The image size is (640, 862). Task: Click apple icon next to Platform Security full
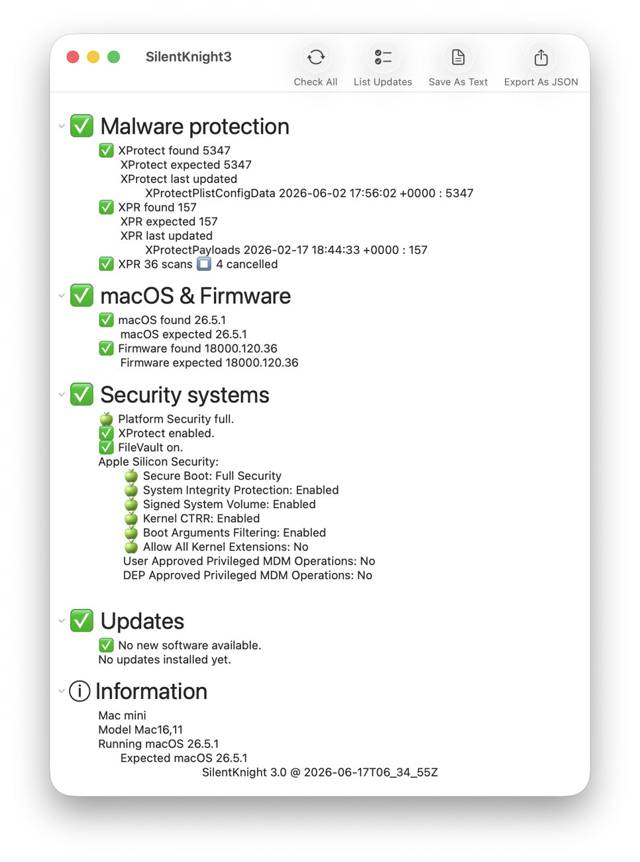(106, 419)
